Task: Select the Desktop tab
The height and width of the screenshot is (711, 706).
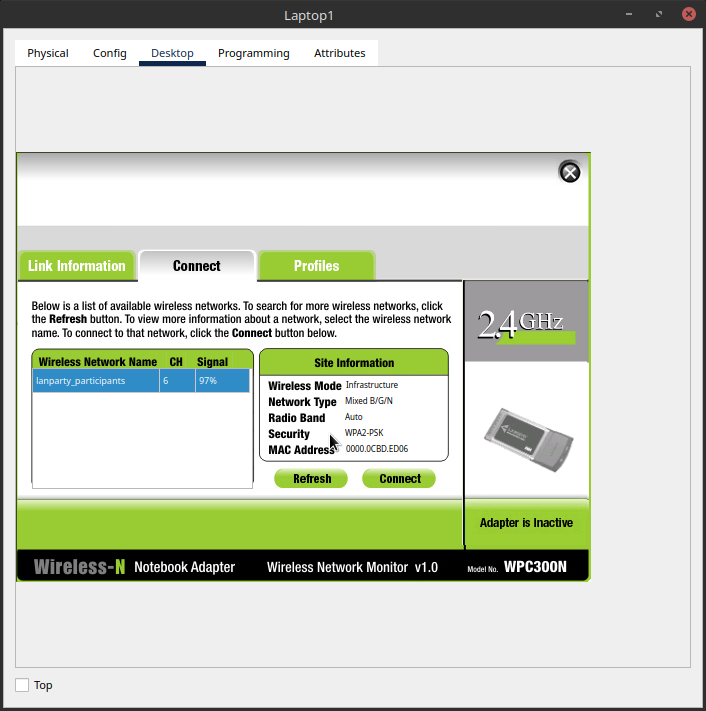Action: pos(172,53)
